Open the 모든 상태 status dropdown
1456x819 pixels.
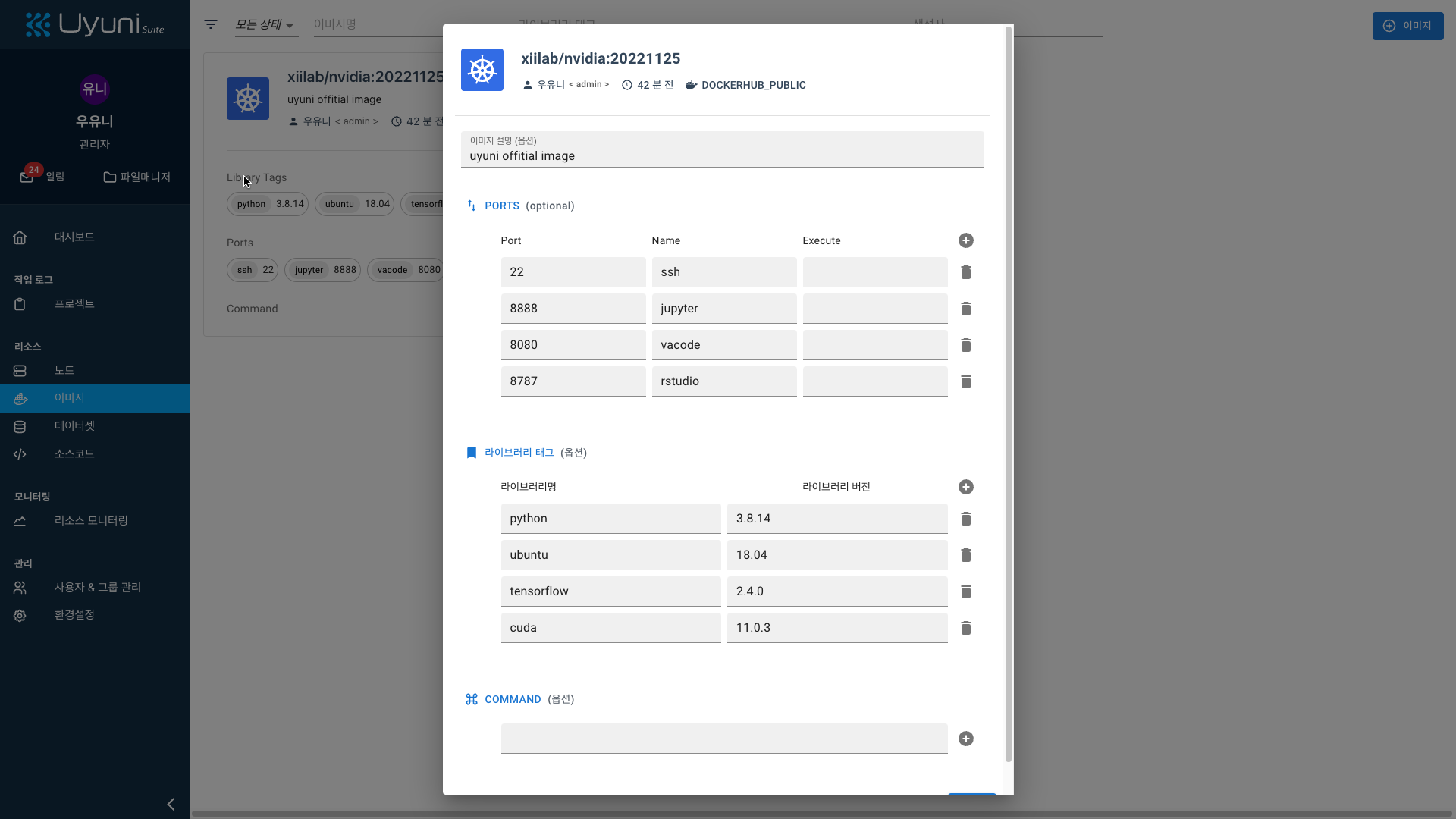pos(265,24)
